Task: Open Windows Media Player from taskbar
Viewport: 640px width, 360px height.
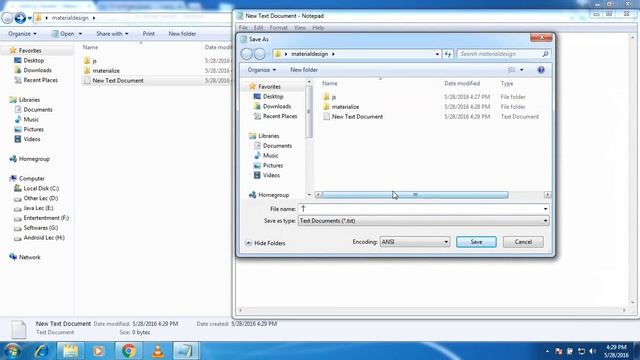Action: (x=98, y=351)
